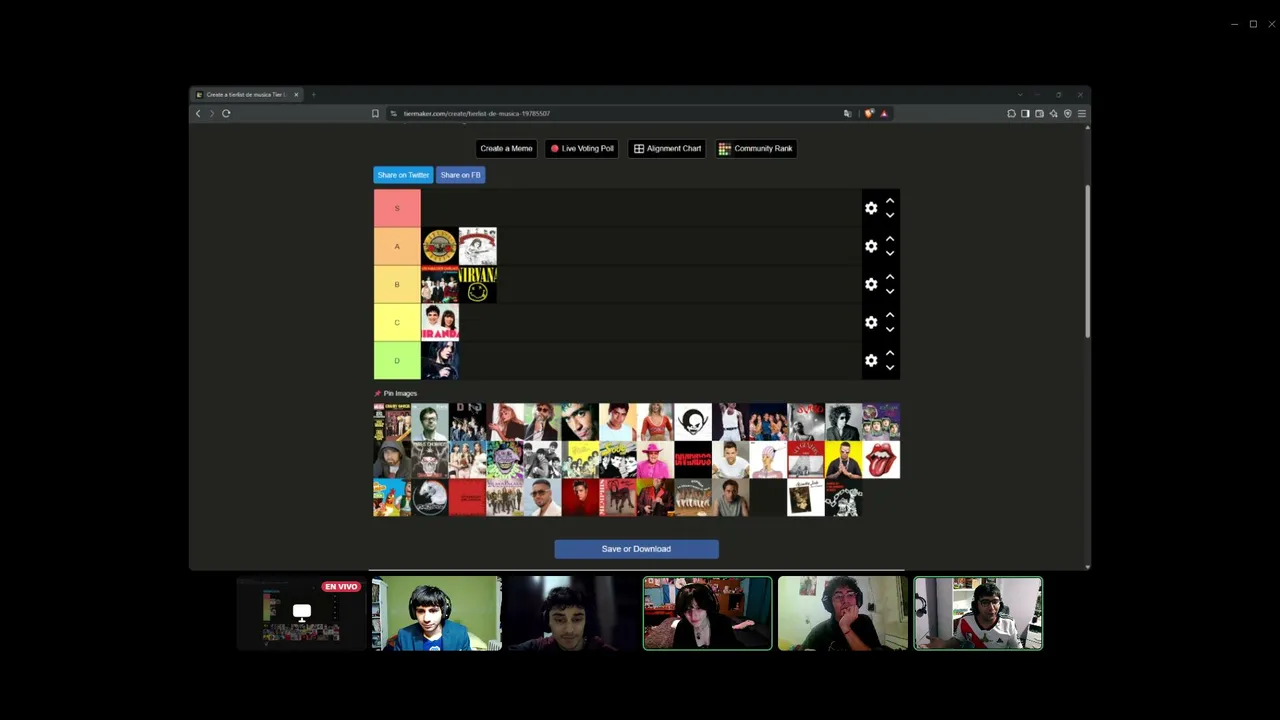Pick the pink cowboy hat artist image
1280x720 pixels.
[655, 460]
